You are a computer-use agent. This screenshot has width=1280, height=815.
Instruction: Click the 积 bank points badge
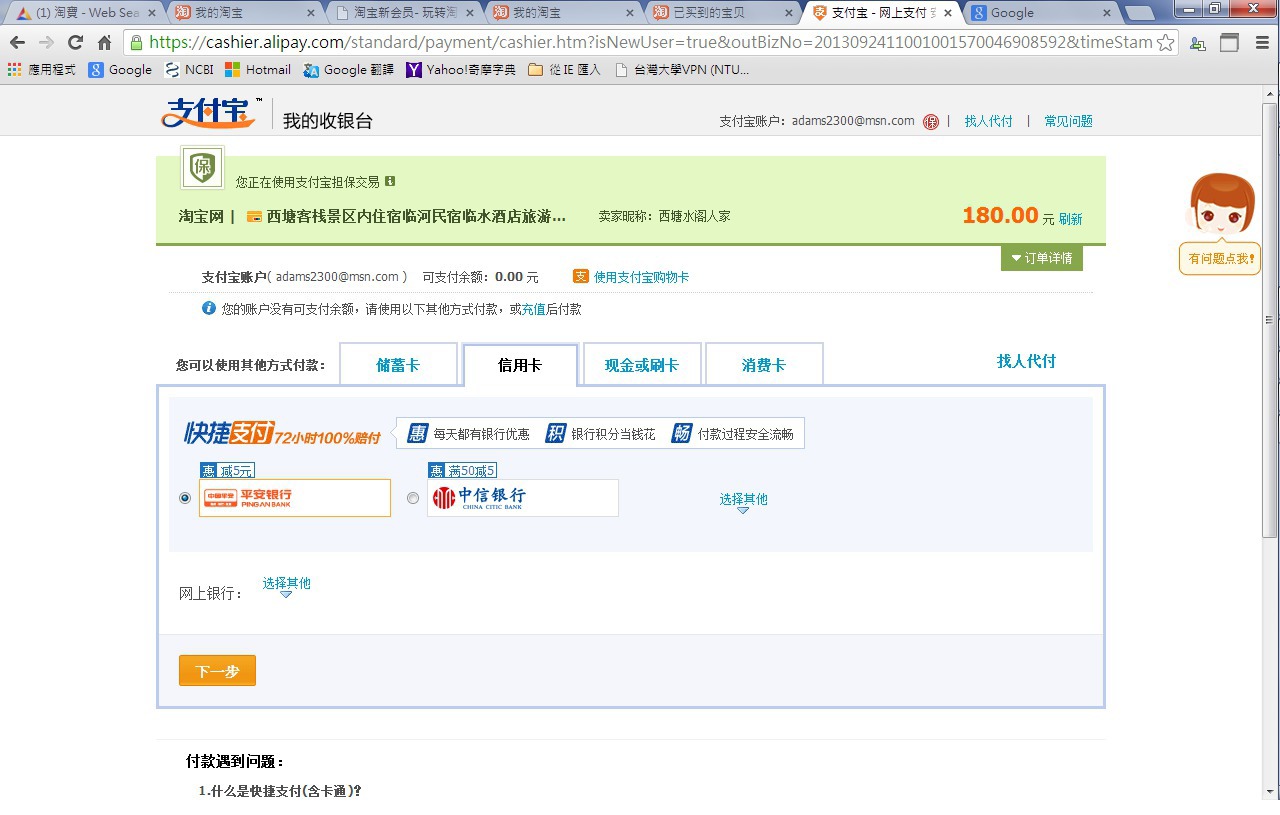555,433
